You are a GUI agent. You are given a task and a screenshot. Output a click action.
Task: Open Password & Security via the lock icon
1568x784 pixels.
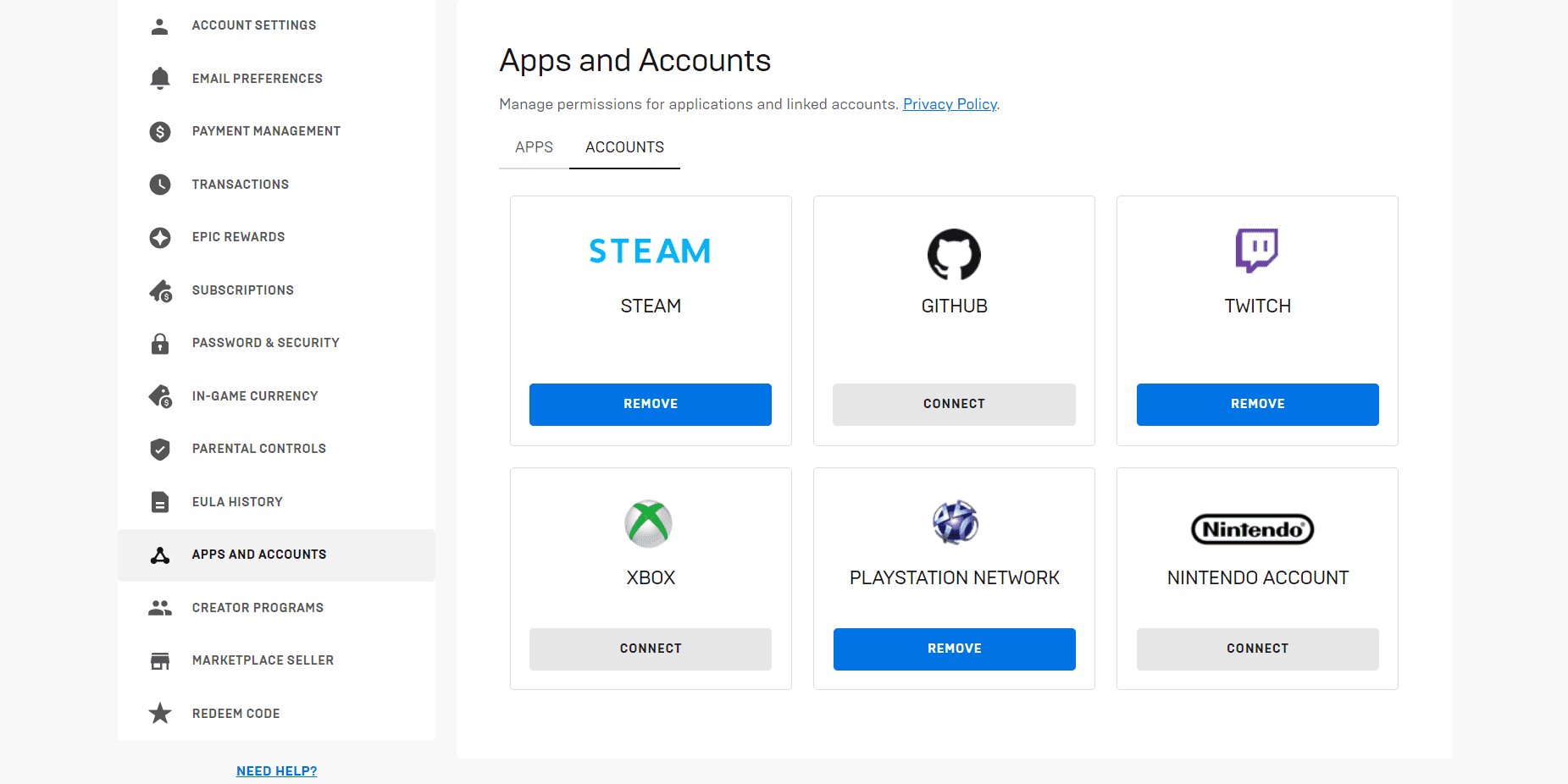tap(160, 343)
